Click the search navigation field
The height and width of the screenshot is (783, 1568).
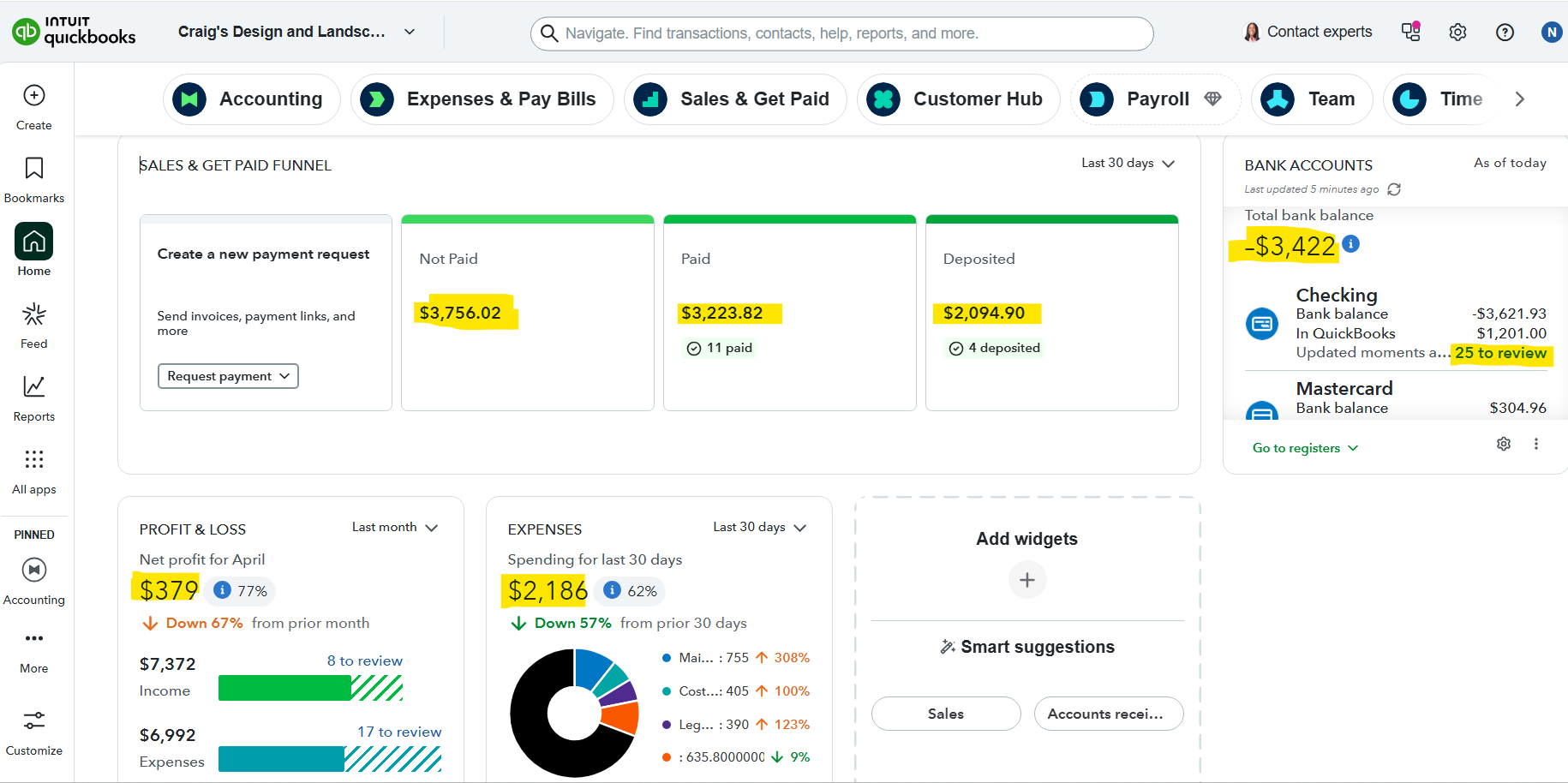[x=842, y=33]
